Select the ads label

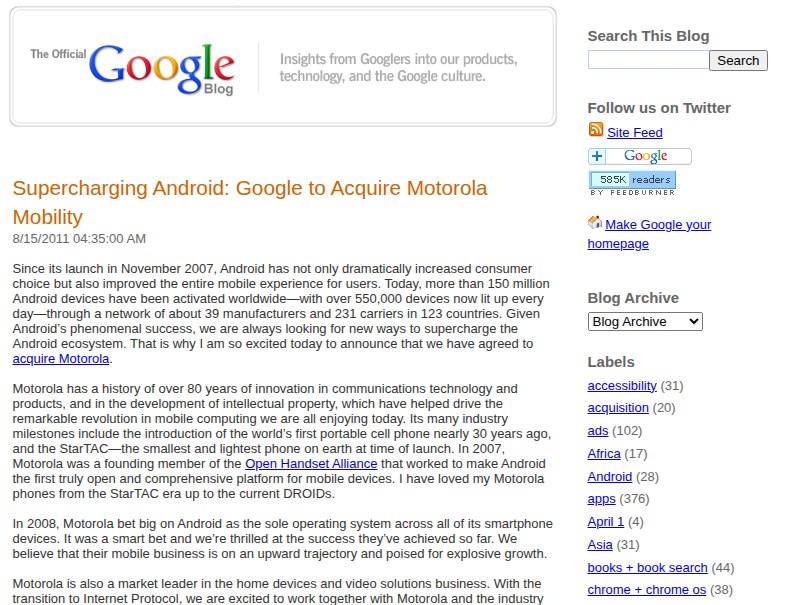coord(597,431)
